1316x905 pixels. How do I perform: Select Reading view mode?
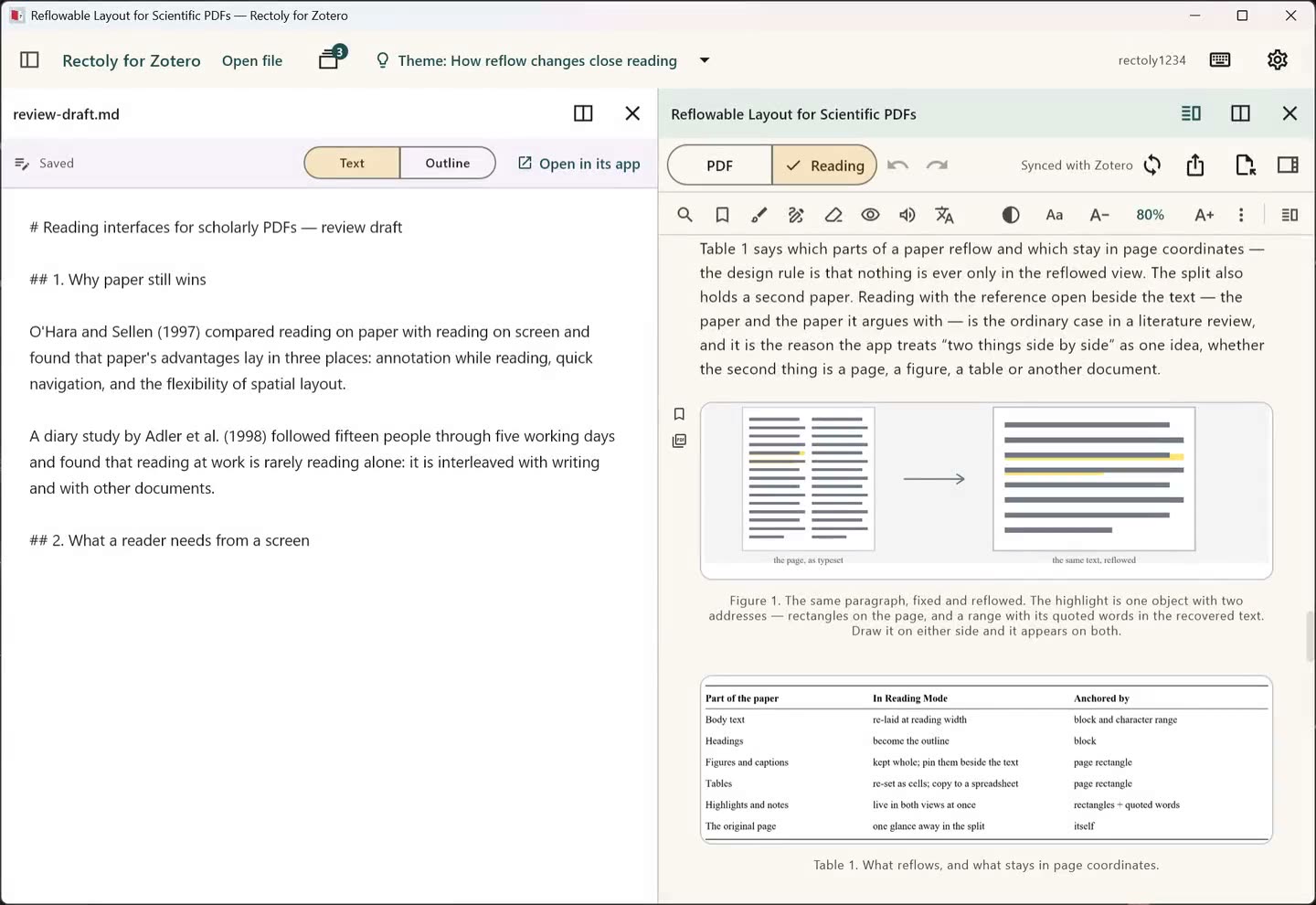tap(824, 165)
